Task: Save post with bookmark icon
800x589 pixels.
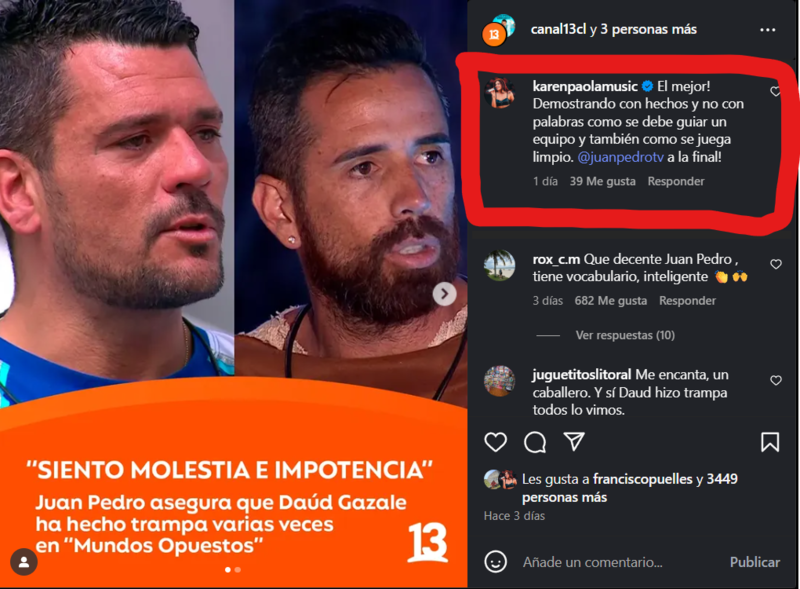Action: pyautogui.click(x=770, y=442)
